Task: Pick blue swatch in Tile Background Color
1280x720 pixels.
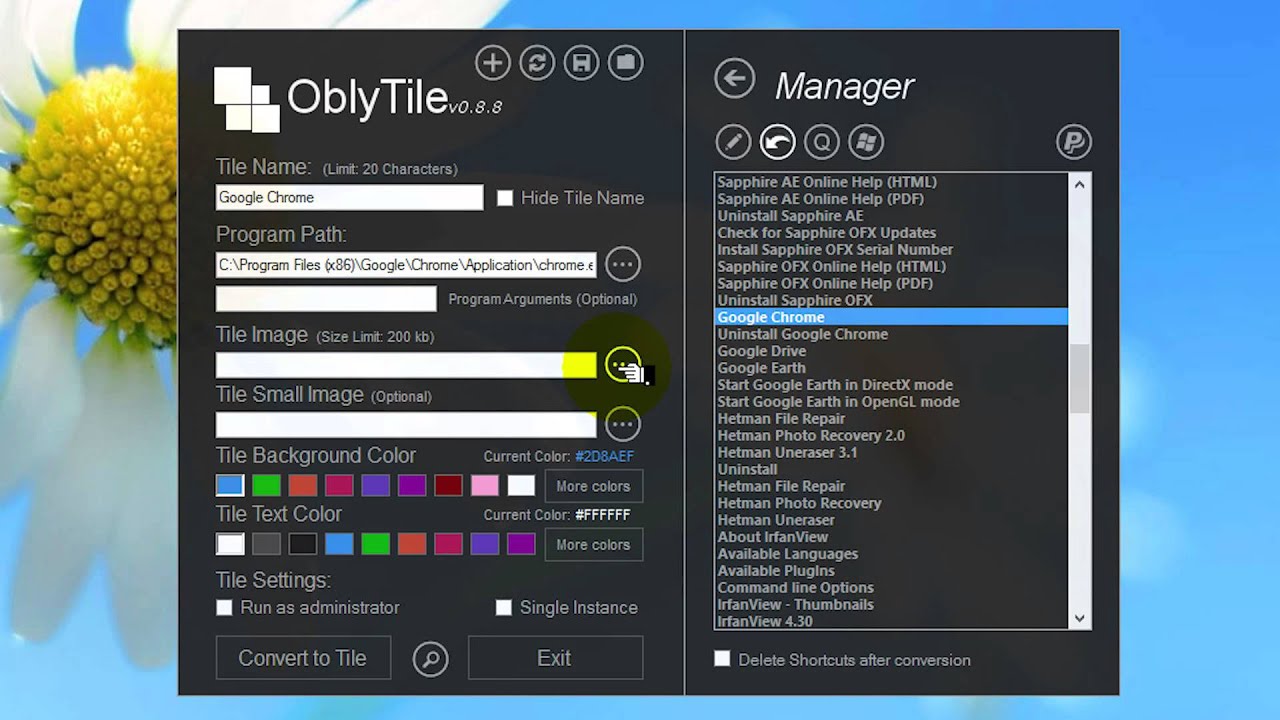Action: (x=230, y=486)
